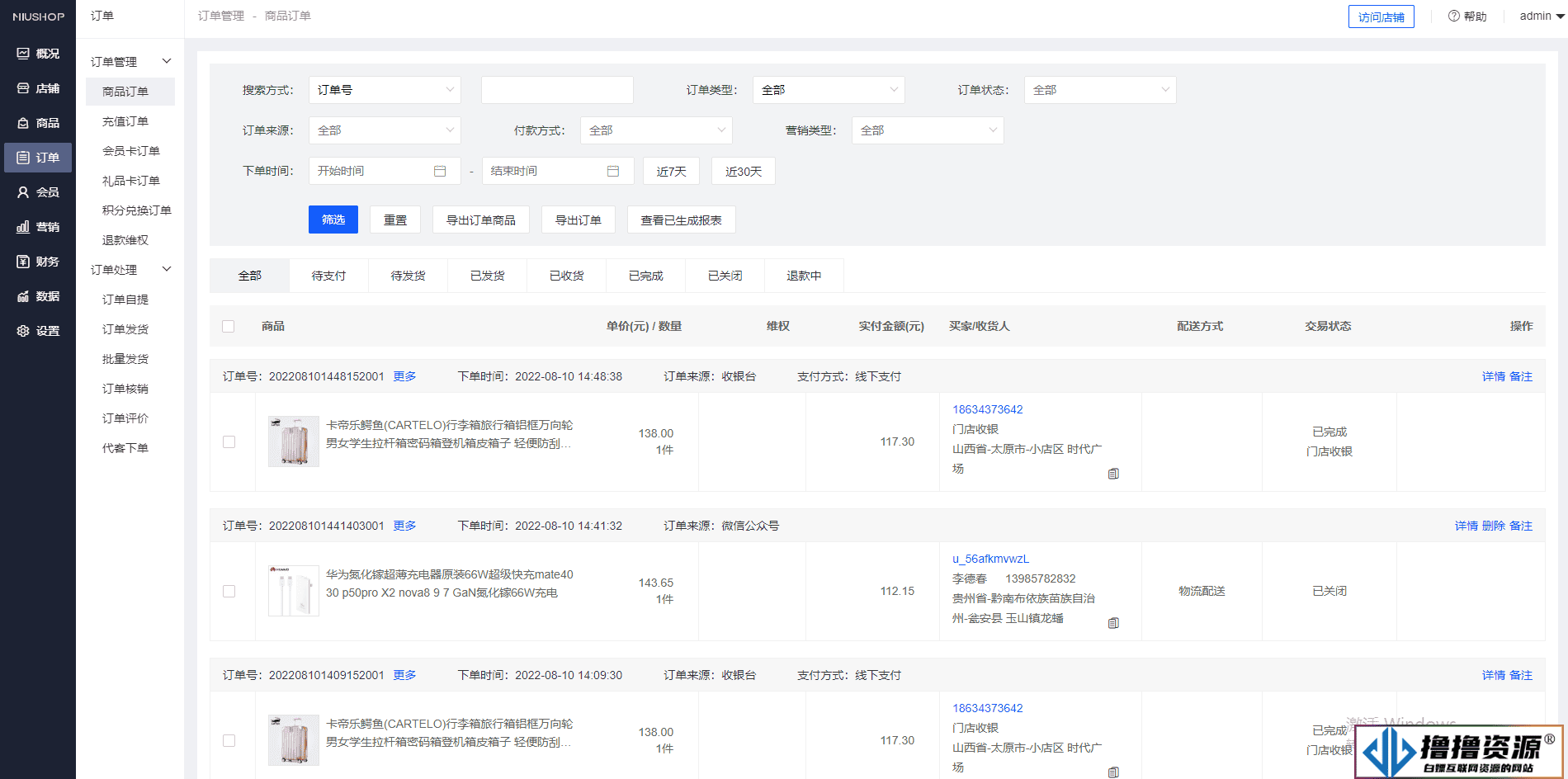Open the 店铺 store sidebar icon
The height and width of the screenshot is (779, 1568).
pyautogui.click(x=23, y=88)
